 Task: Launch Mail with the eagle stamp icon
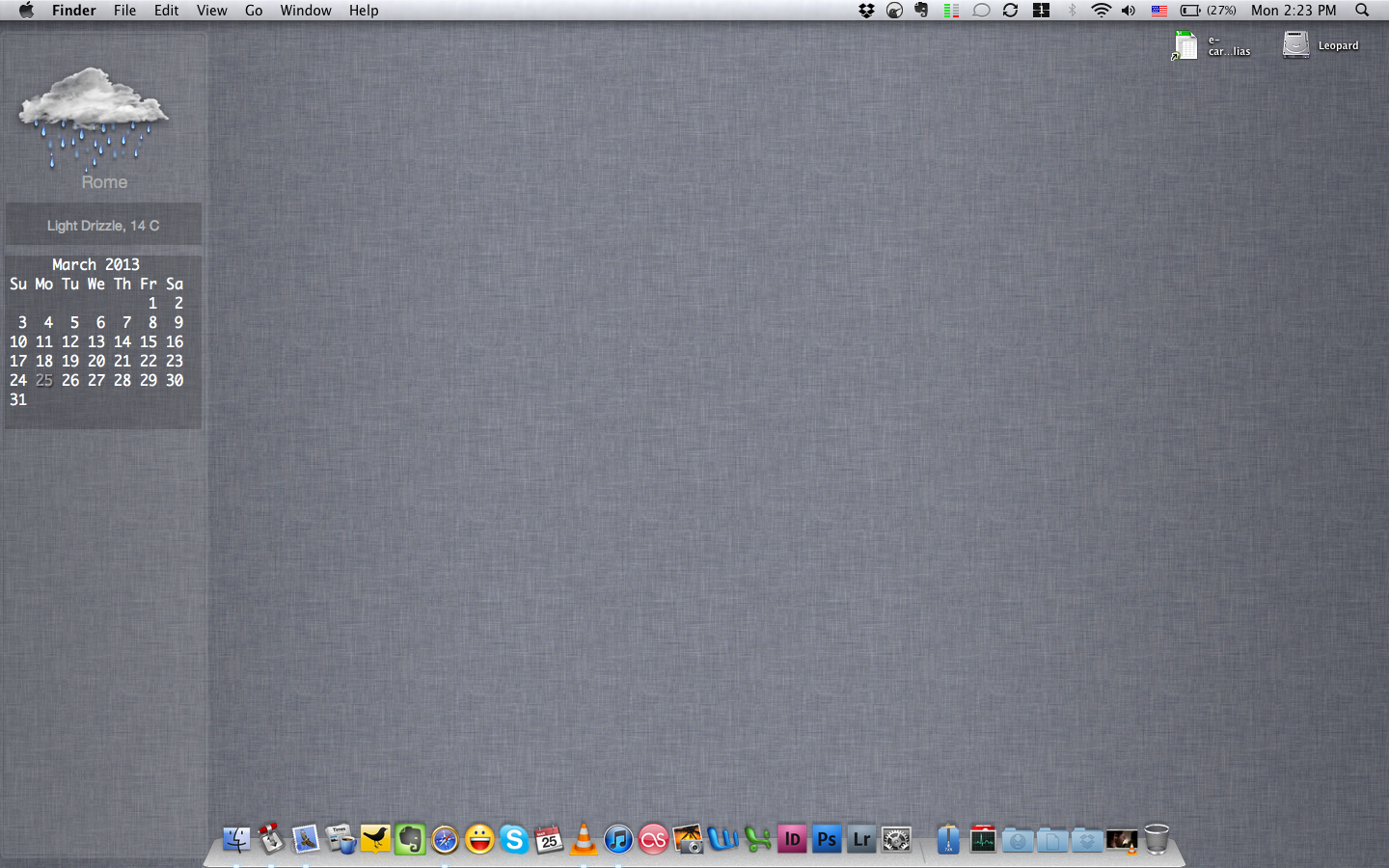pyautogui.click(x=306, y=839)
